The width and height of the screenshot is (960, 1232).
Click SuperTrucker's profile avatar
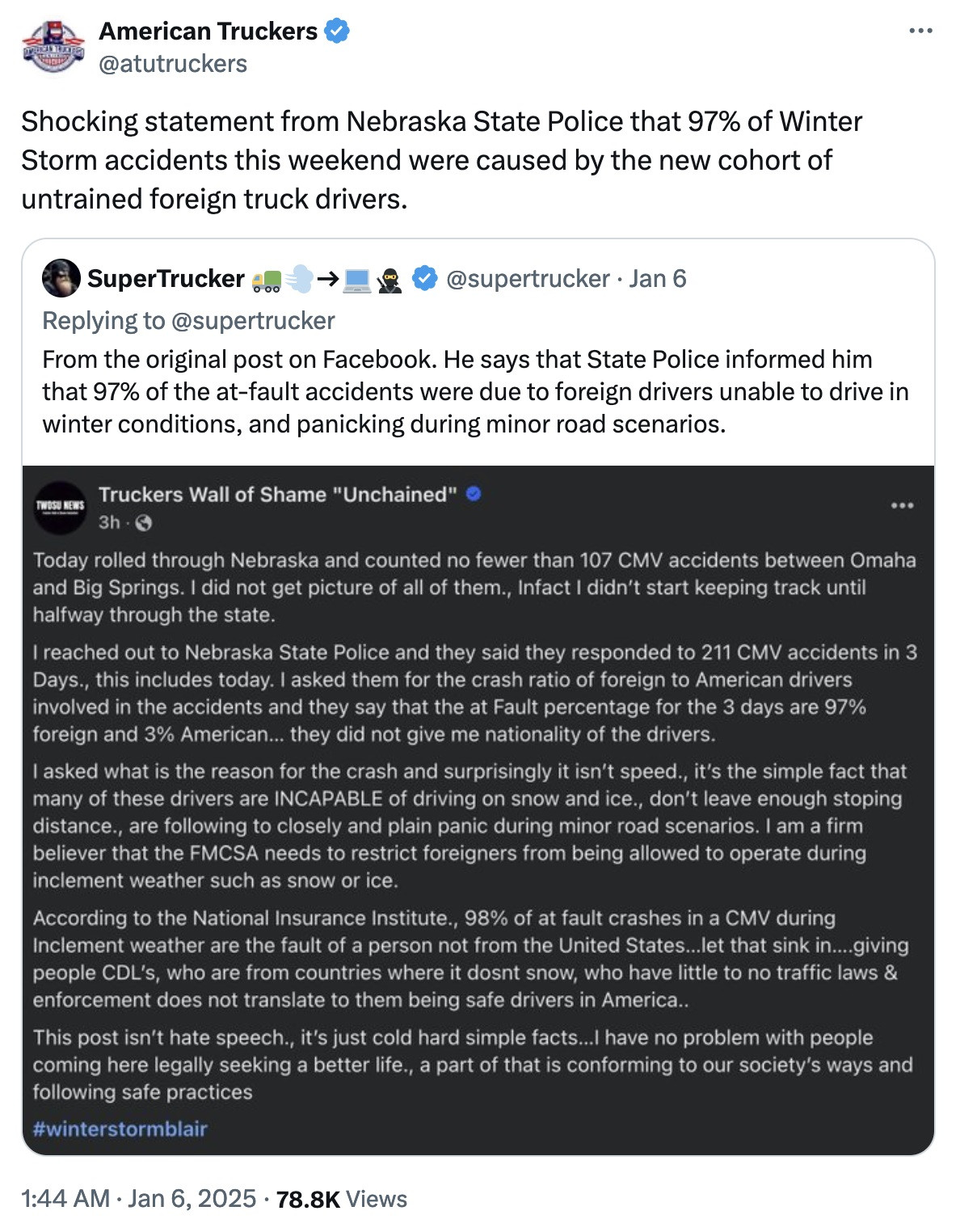click(61, 279)
